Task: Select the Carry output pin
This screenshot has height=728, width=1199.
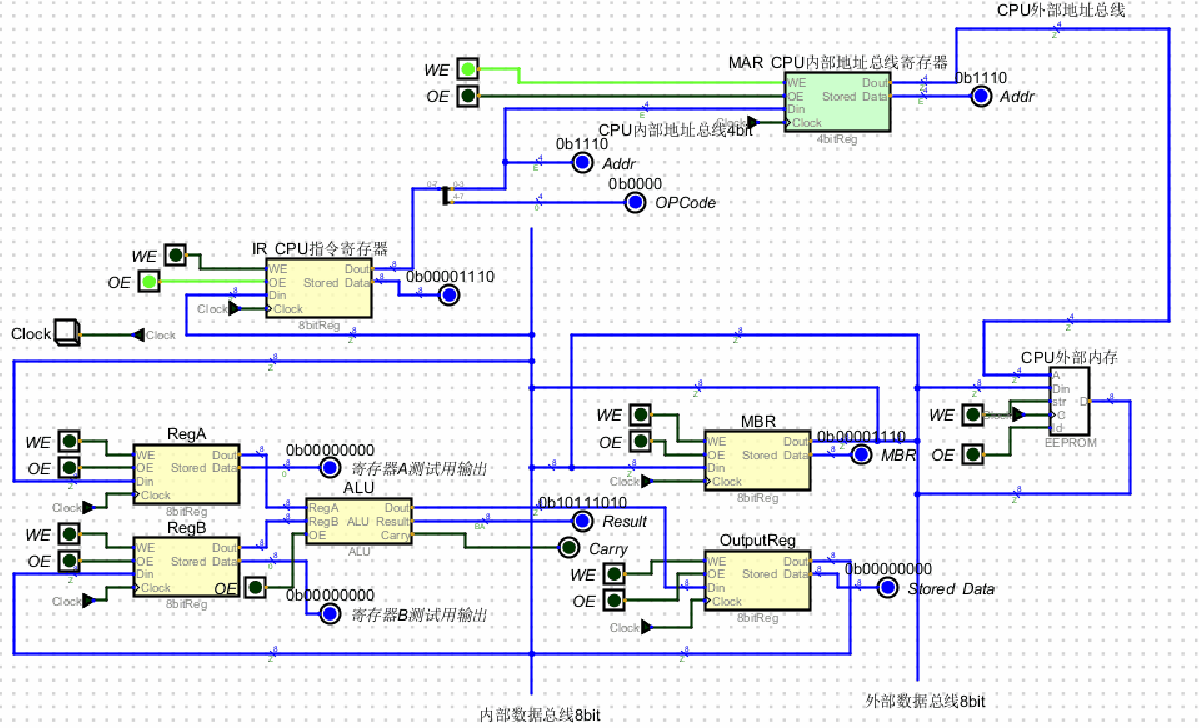Action: click(x=569, y=548)
